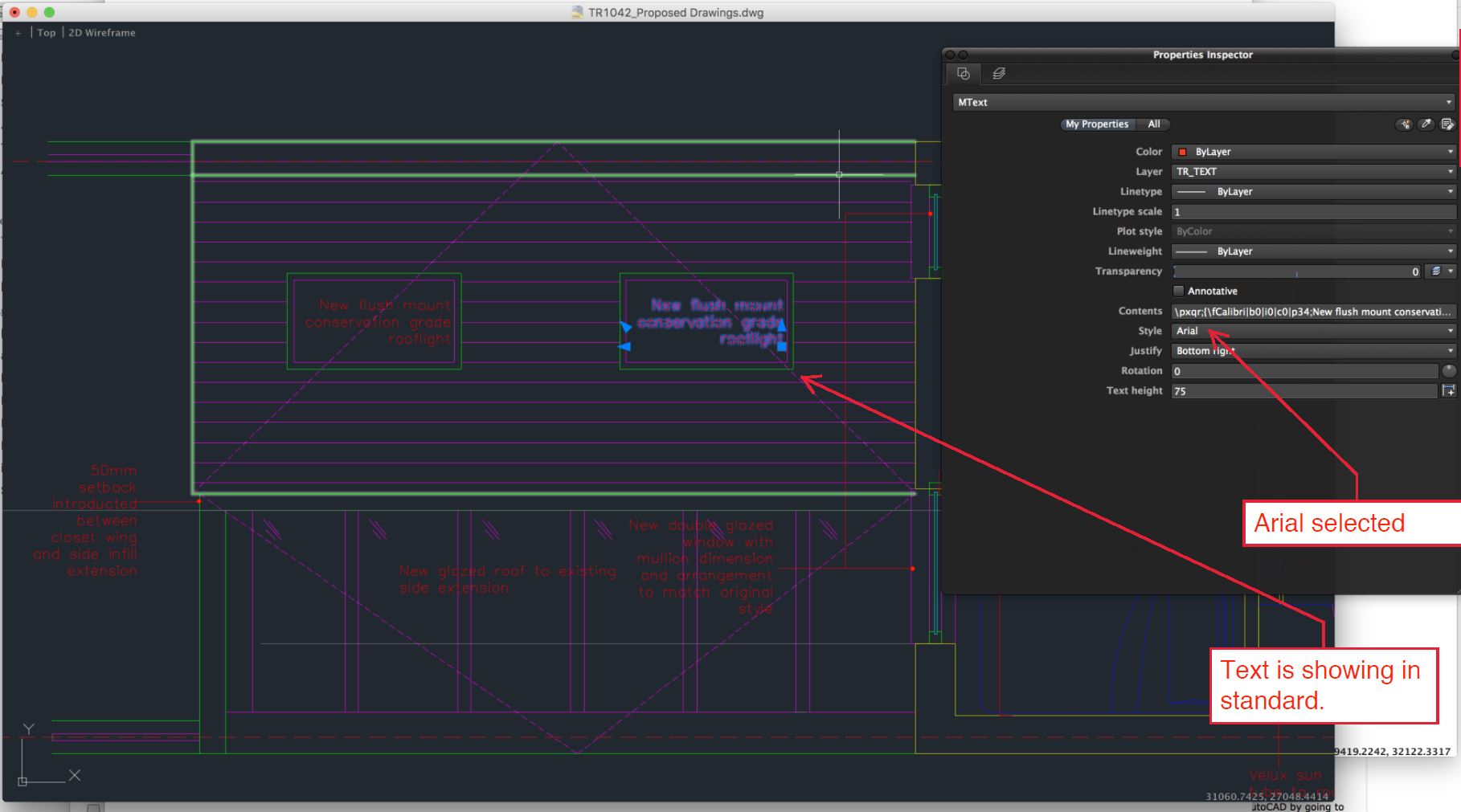Image resolution: width=1461 pixels, height=812 pixels.
Task: Open the Justify Bottom right dropdown
Action: tap(1314, 351)
